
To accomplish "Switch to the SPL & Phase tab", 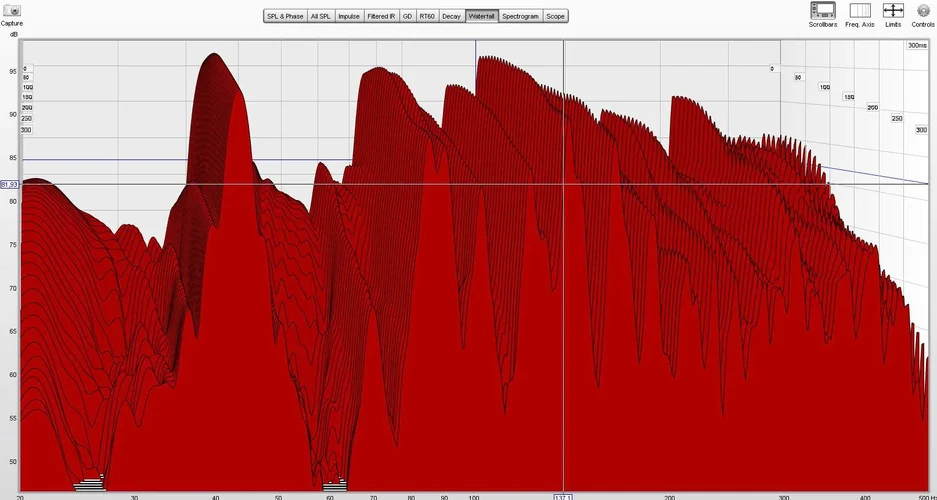I will tap(286, 16).
